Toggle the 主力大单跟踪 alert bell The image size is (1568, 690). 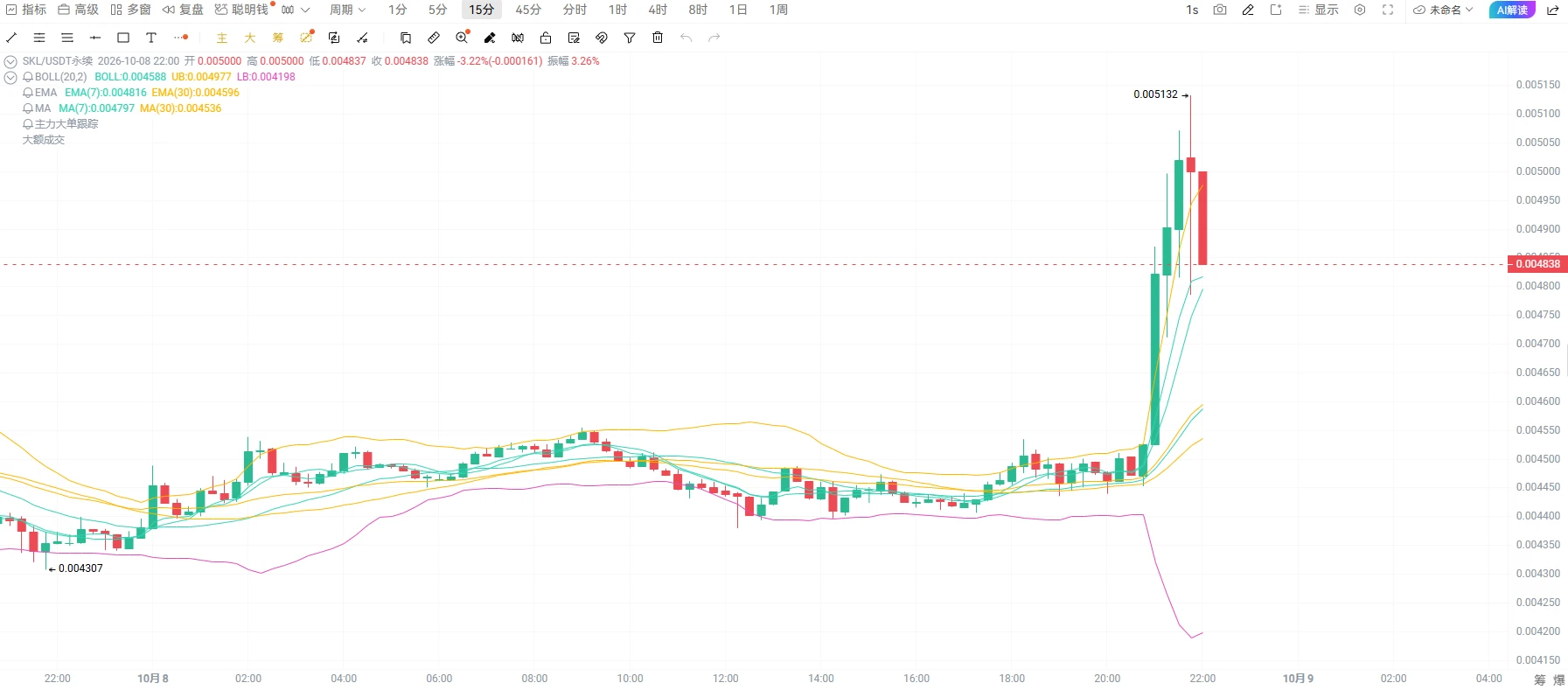28,124
